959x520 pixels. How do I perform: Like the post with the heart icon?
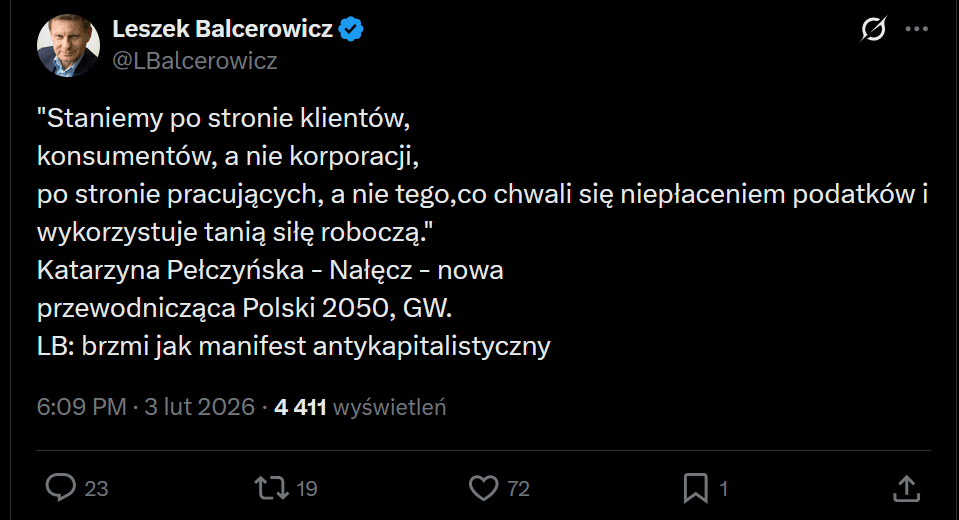pos(484,487)
